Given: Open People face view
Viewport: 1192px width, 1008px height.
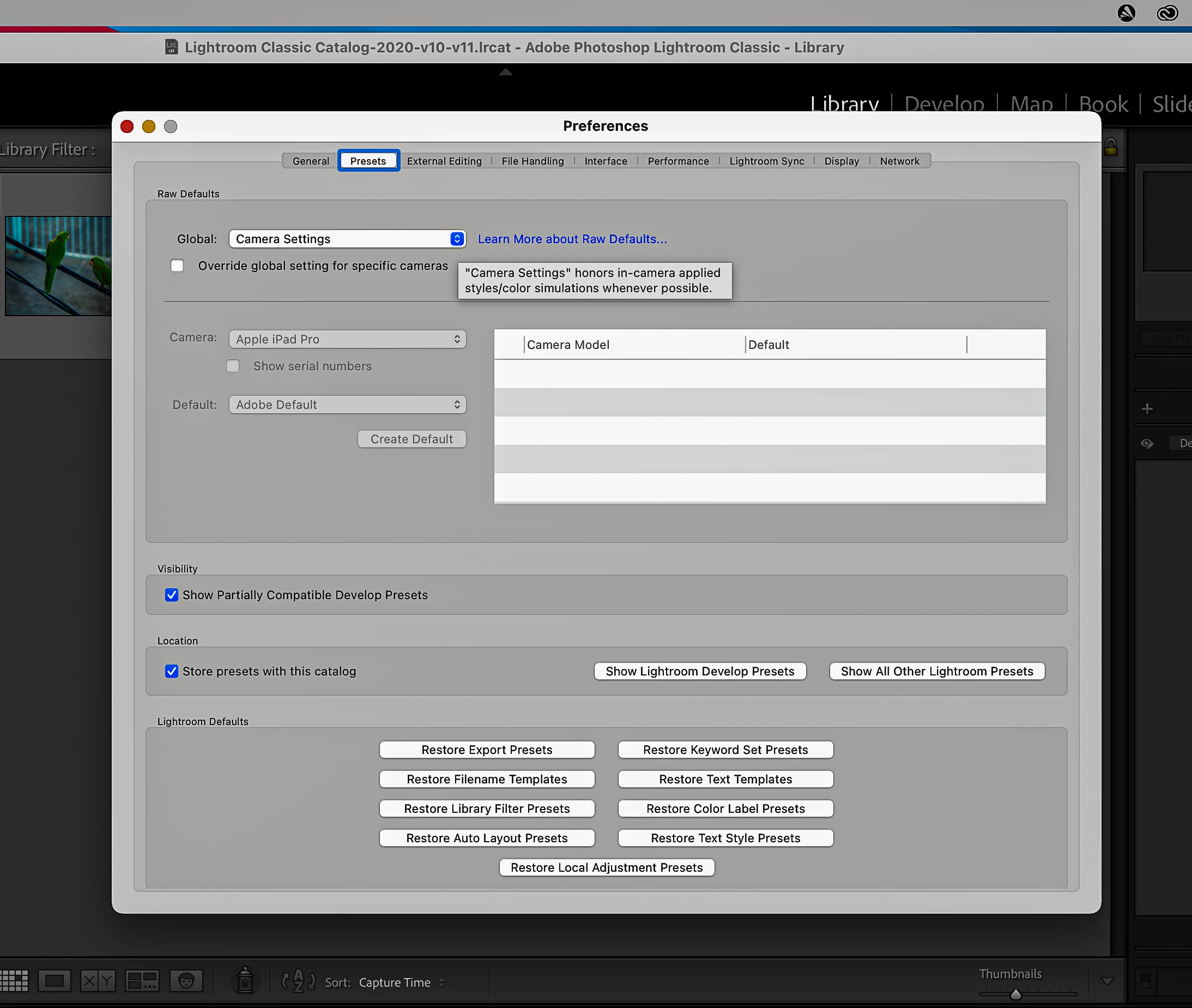Looking at the screenshot, I should pos(186,981).
